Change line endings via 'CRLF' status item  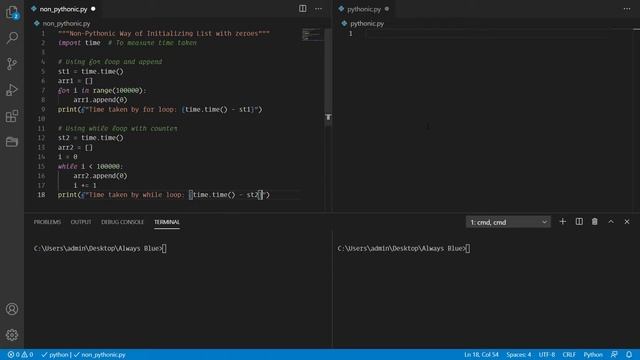pyautogui.click(x=569, y=354)
